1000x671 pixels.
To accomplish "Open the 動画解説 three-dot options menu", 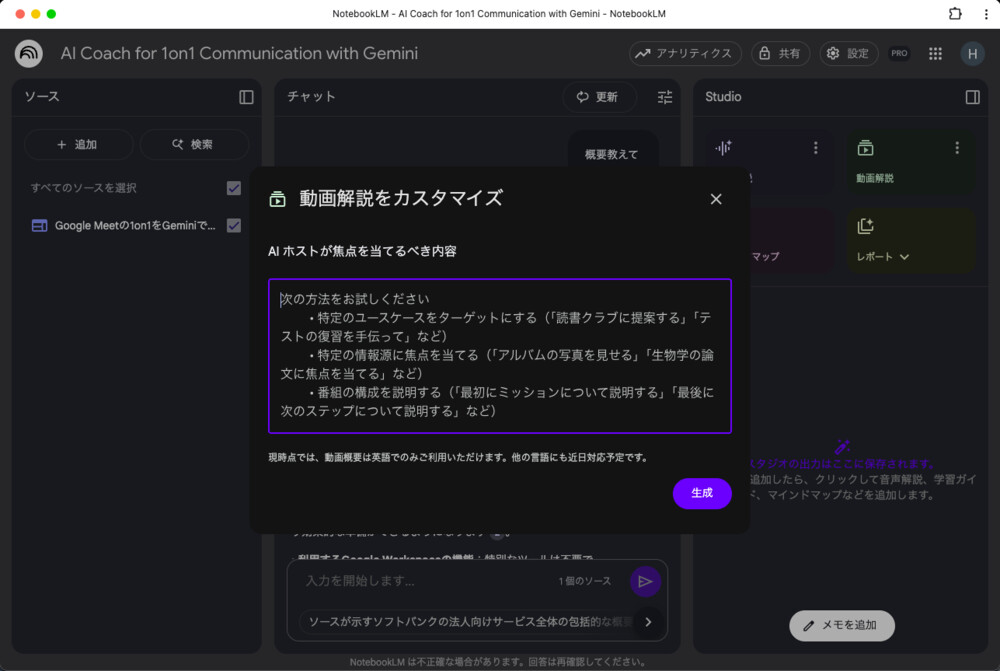I will (x=957, y=147).
